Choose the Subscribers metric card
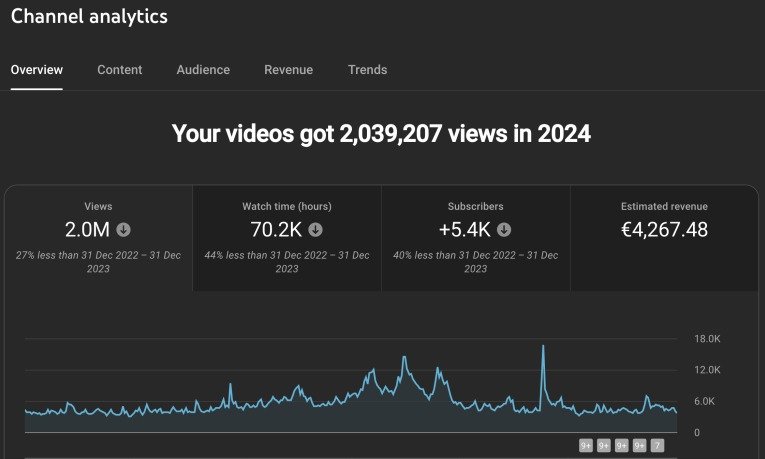Viewport: 765px width, 459px height. point(476,238)
